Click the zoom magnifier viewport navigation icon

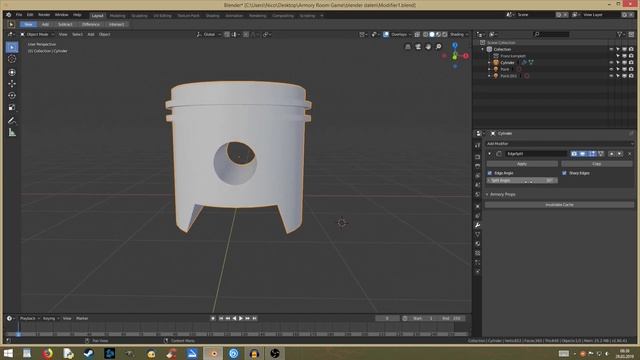(x=439, y=47)
